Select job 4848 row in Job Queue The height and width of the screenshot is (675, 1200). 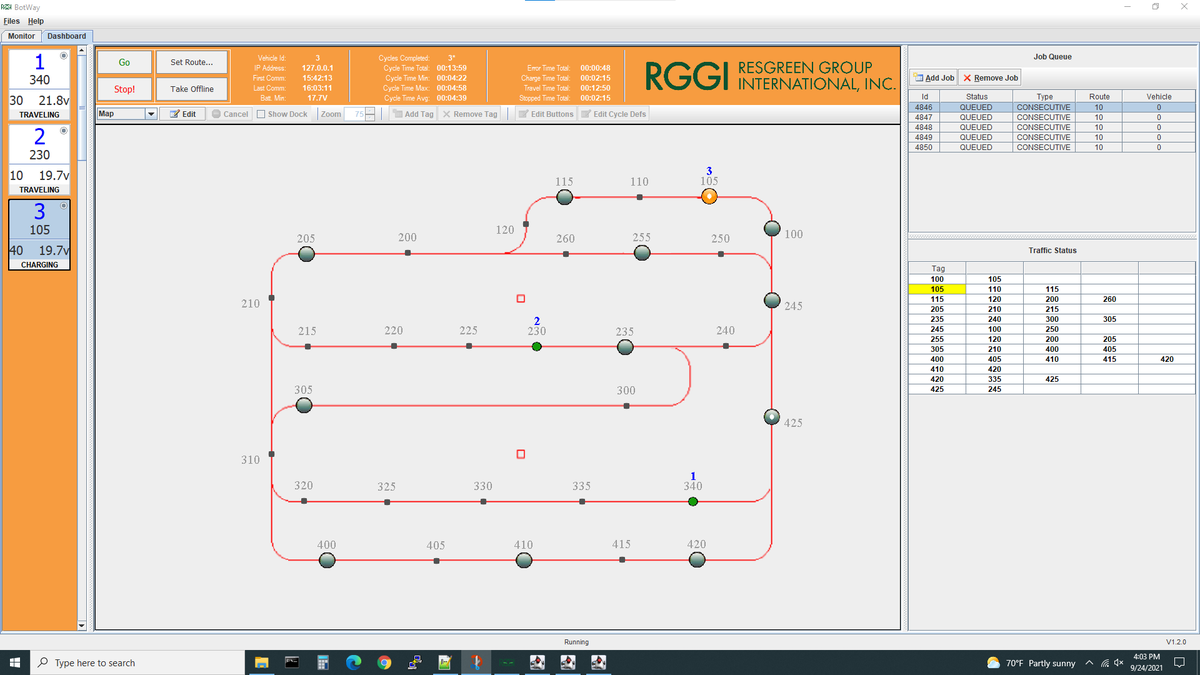(1053, 127)
